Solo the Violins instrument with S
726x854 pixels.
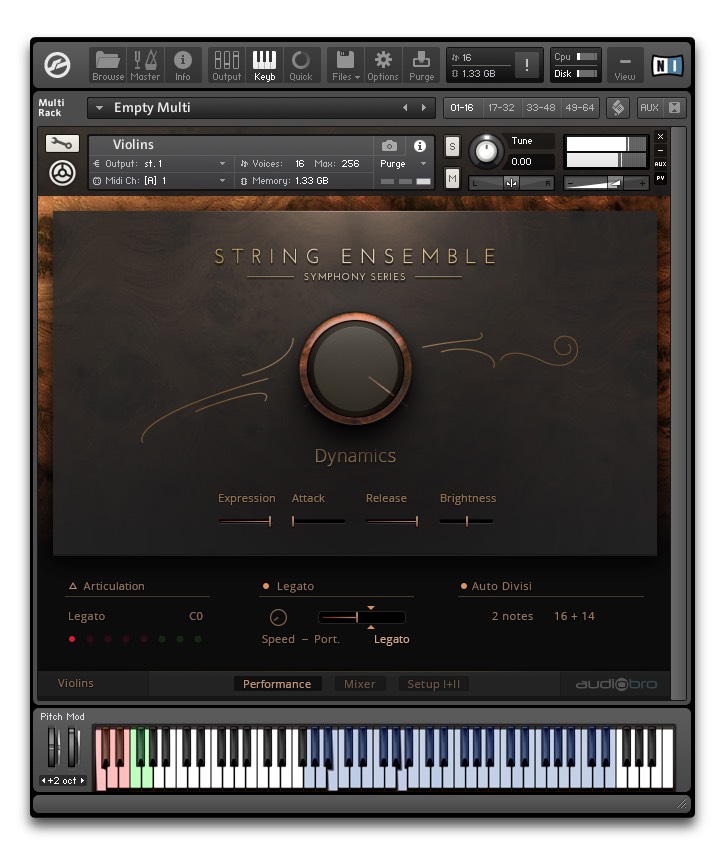pos(452,147)
